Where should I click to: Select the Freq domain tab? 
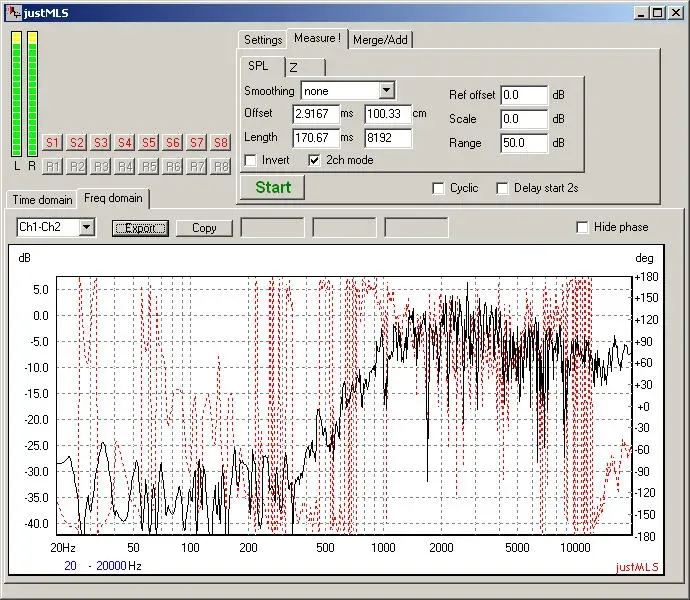[x=114, y=198]
